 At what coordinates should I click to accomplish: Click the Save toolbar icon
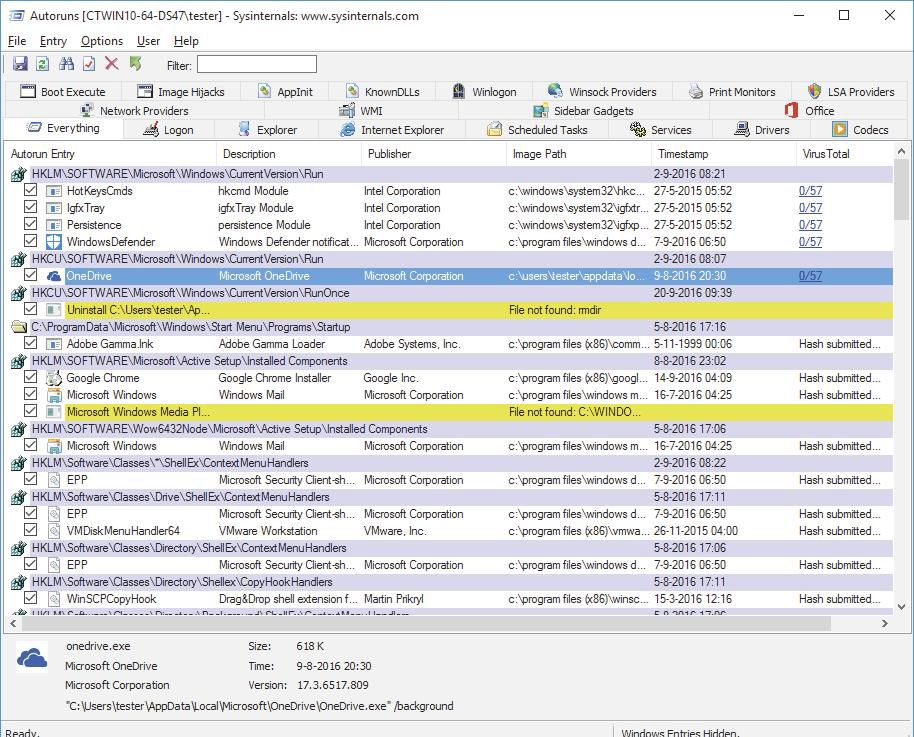click(20, 64)
